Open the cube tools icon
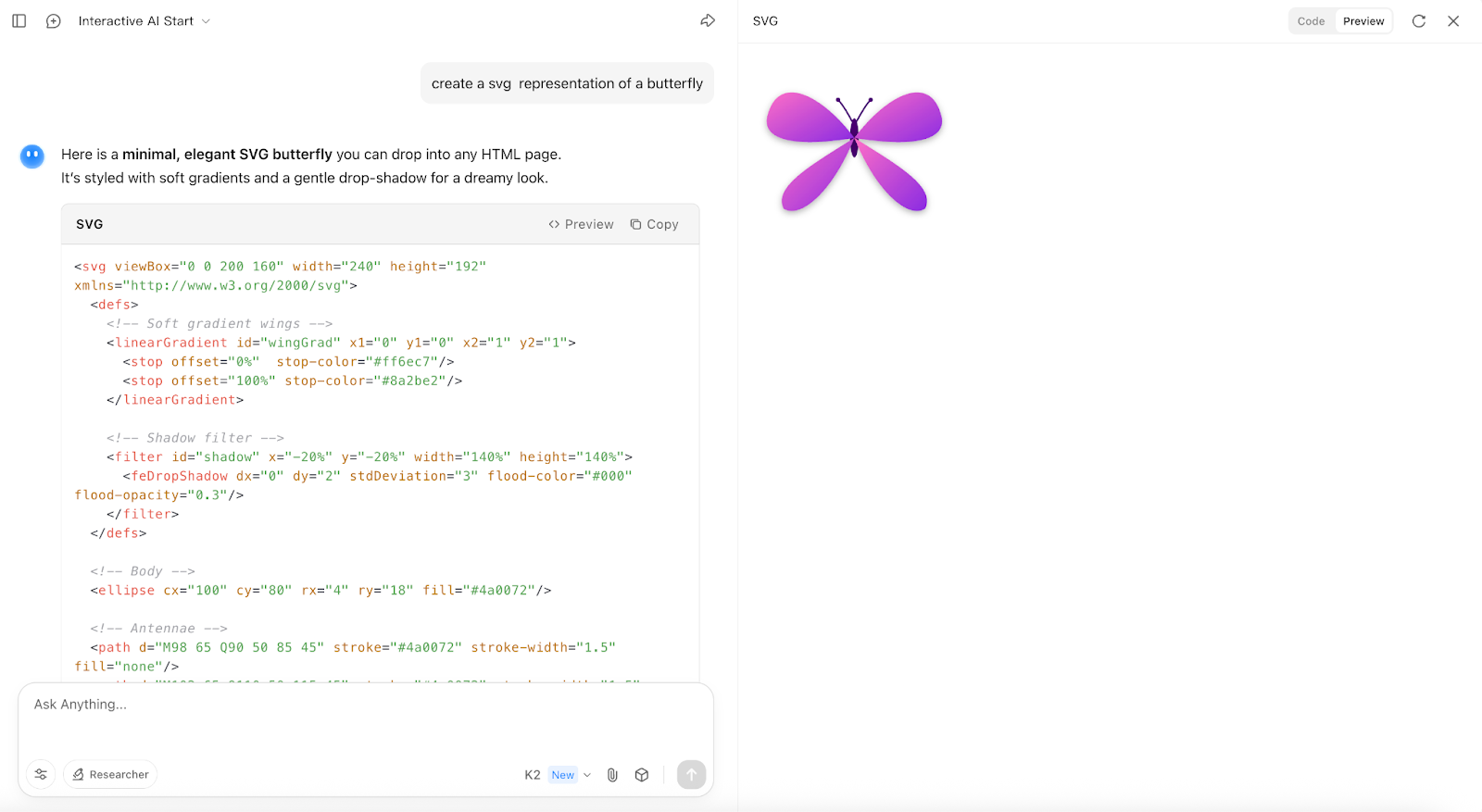The width and height of the screenshot is (1482, 812). 642,775
